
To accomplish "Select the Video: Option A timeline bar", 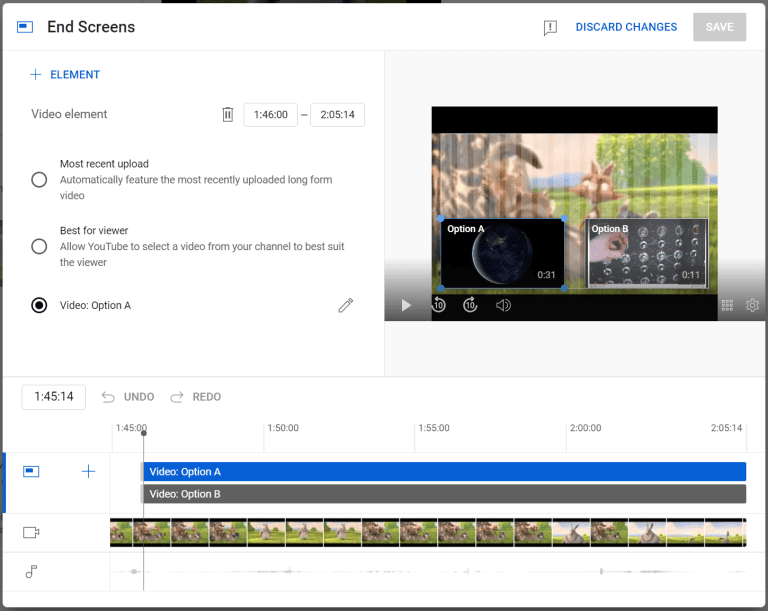I will [x=443, y=471].
